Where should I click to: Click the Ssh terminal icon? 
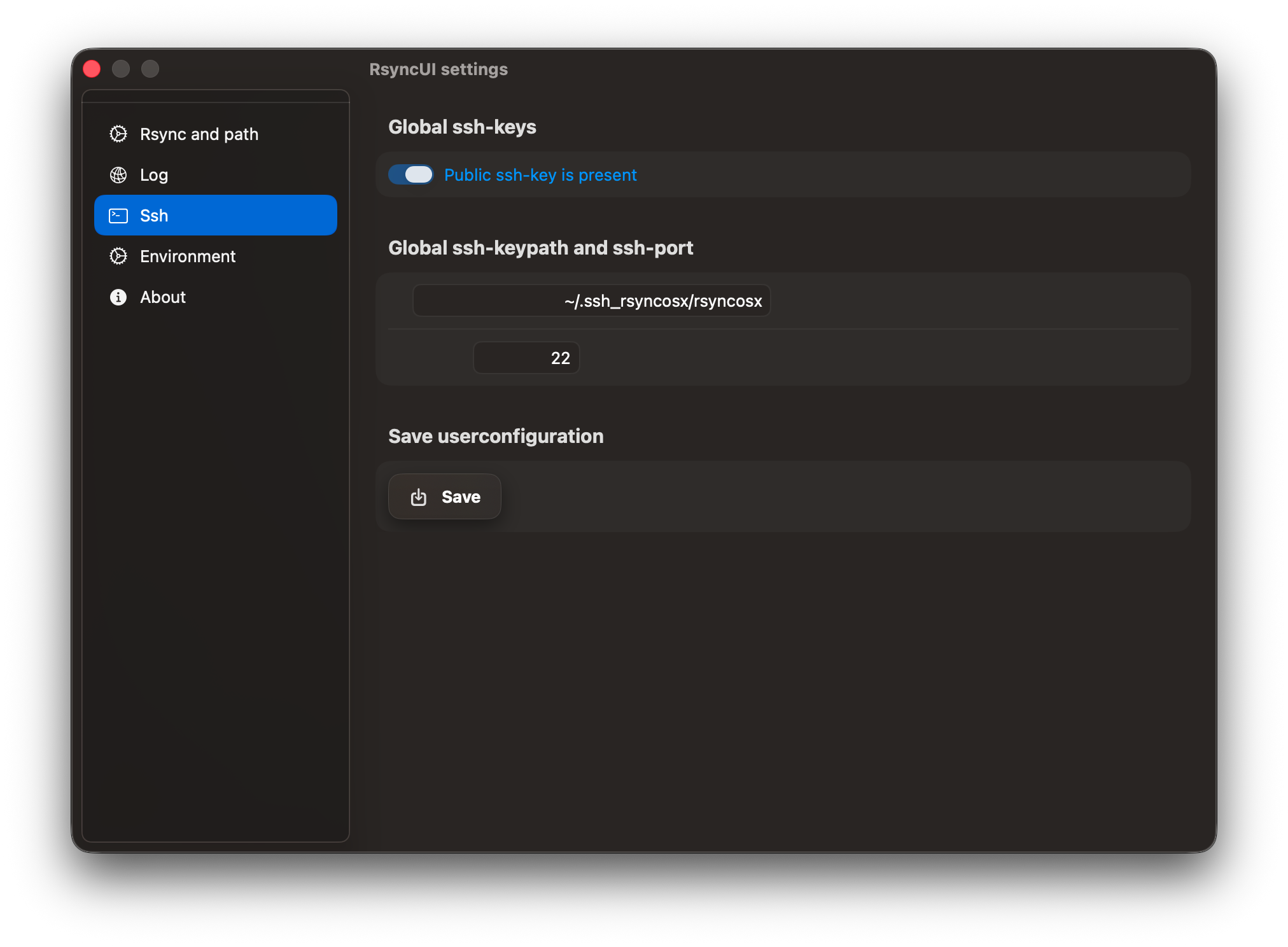tap(118, 216)
